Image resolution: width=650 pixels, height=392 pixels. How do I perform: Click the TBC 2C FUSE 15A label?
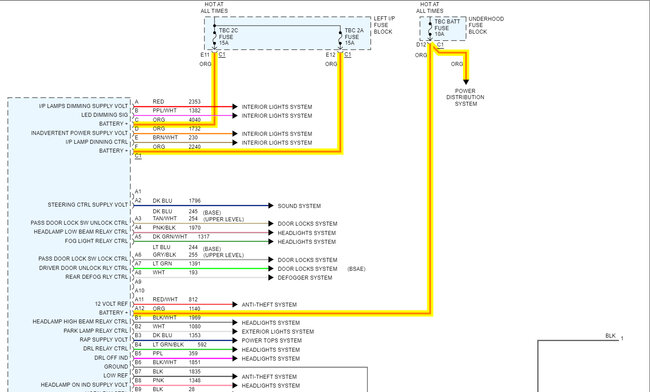[228, 37]
